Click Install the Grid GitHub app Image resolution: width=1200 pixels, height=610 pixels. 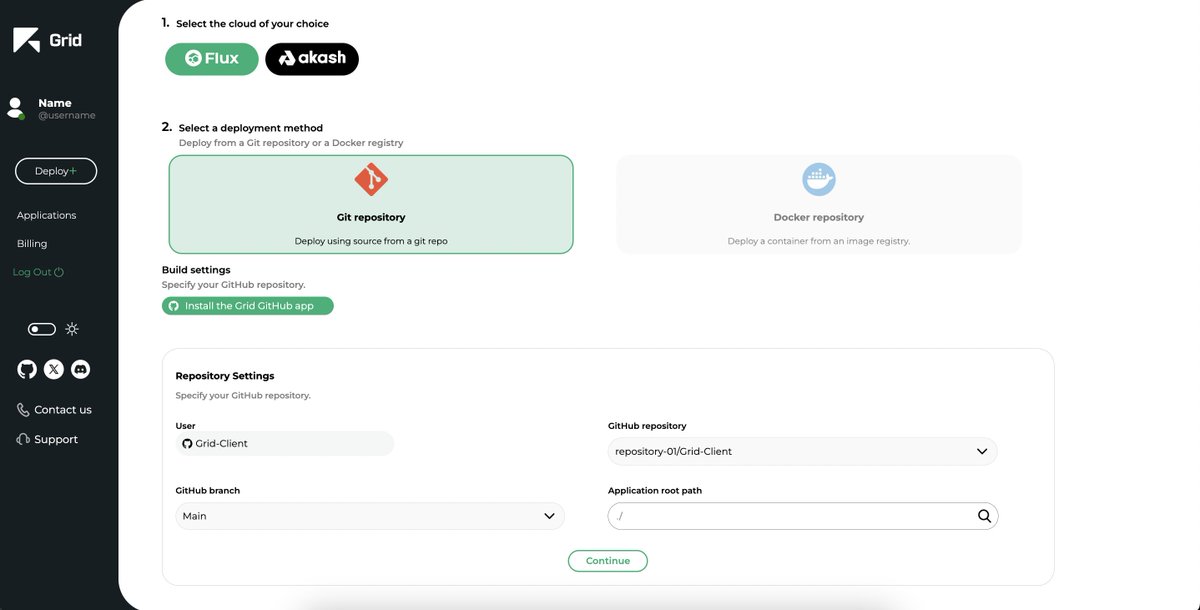[x=248, y=306]
